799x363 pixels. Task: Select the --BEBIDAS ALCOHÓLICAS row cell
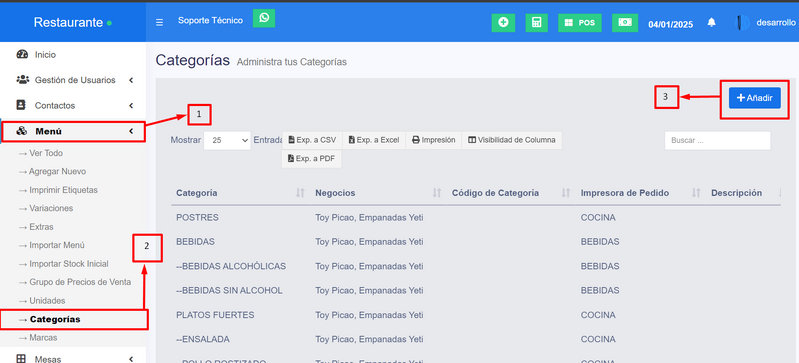(231, 266)
